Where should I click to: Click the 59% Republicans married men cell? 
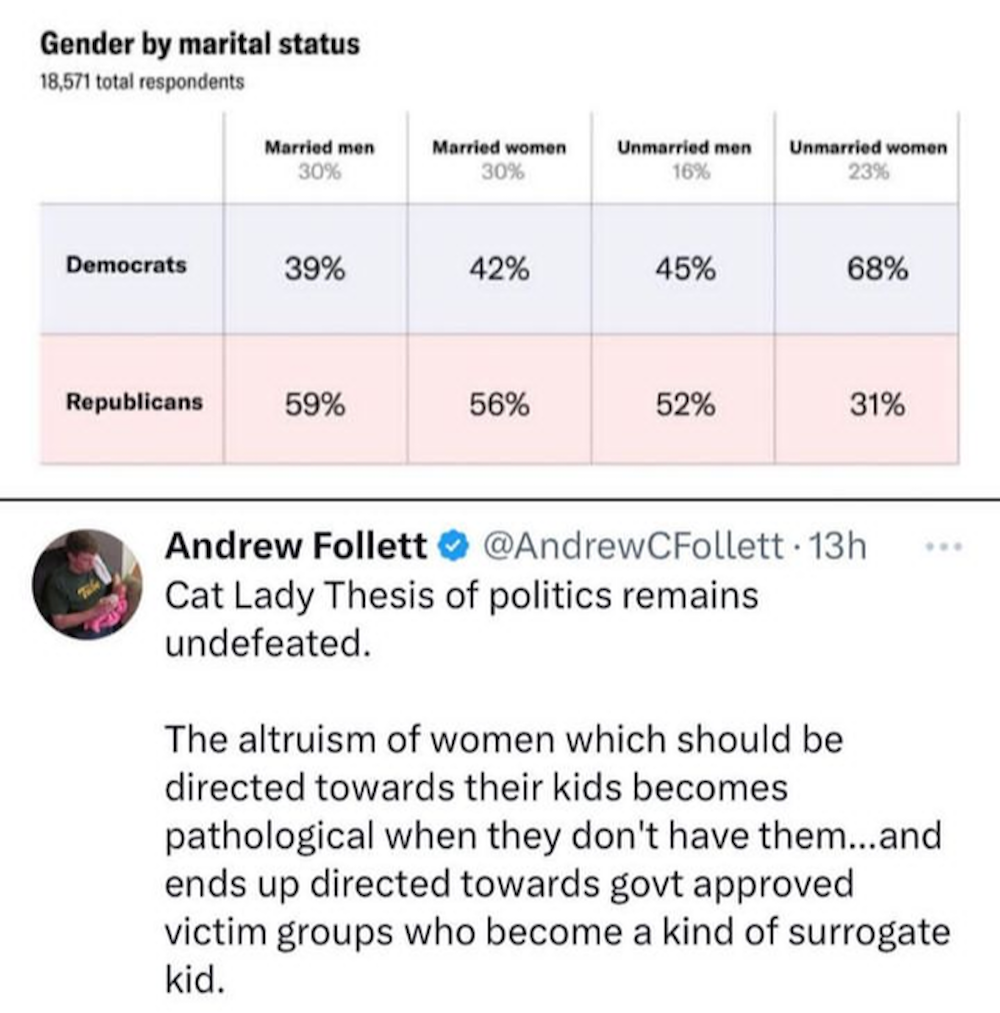click(x=315, y=404)
